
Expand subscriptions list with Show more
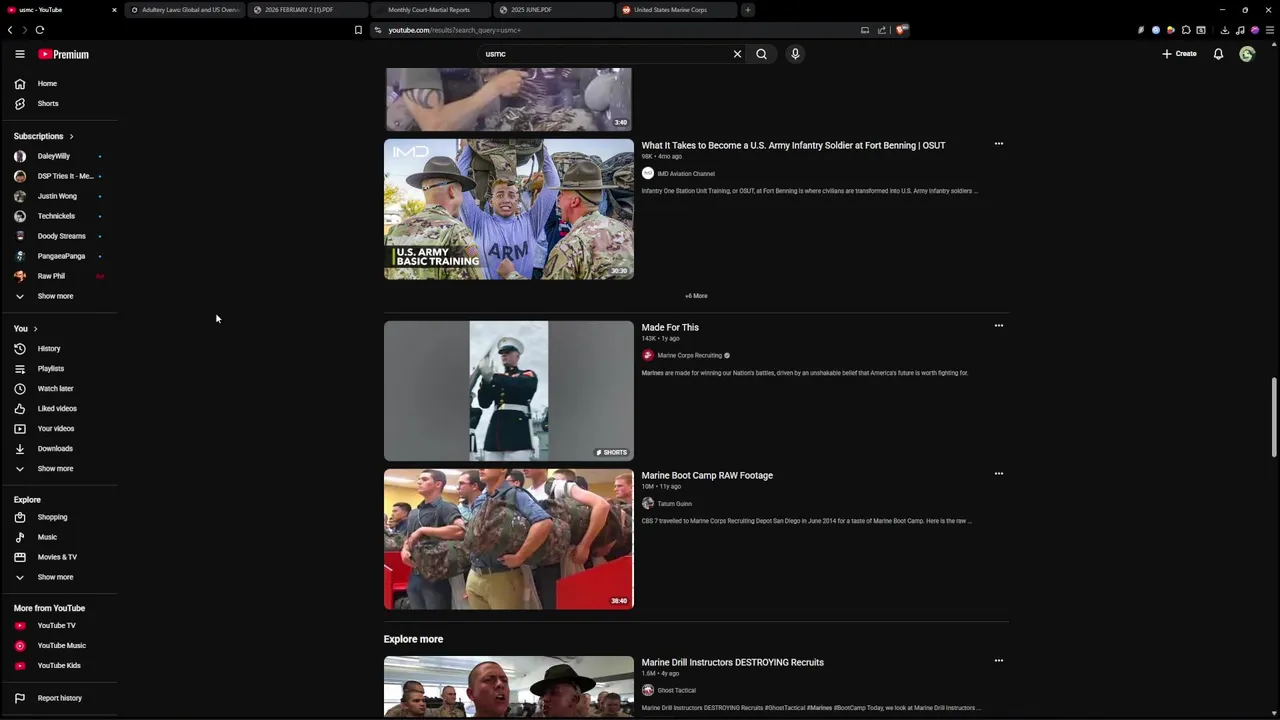[55, 296]
